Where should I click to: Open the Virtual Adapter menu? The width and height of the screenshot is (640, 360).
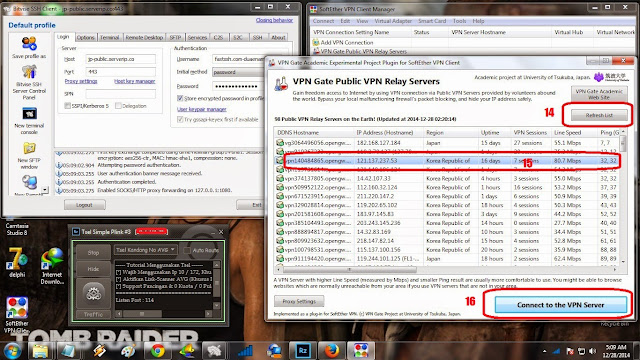(x=393, y=21)
